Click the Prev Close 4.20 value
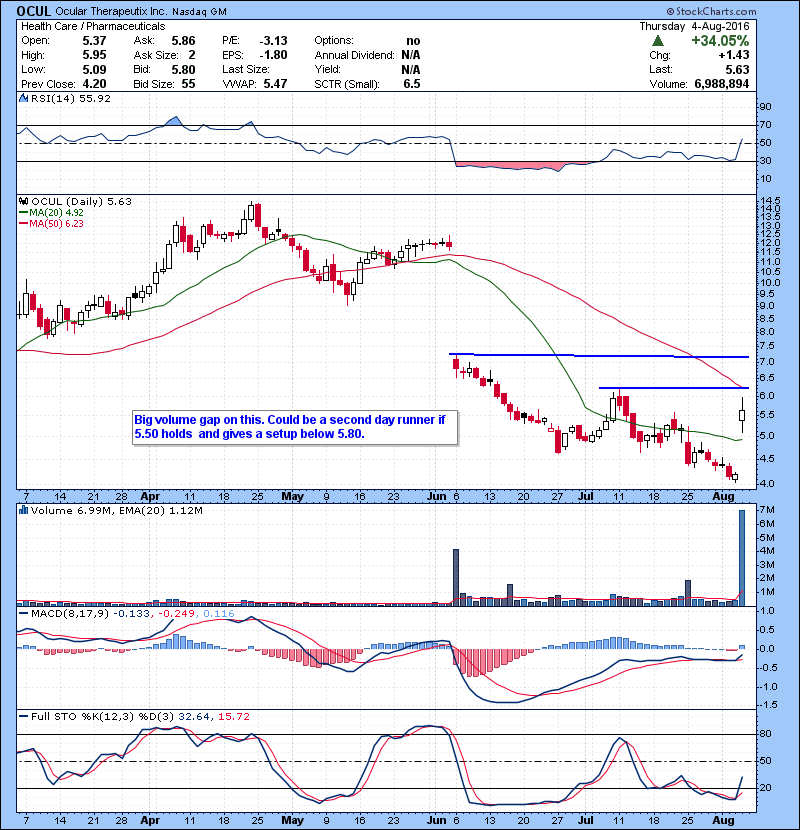The width and height of the screenshot is (800, 830). pyautogui.click(x=94, y=84)
